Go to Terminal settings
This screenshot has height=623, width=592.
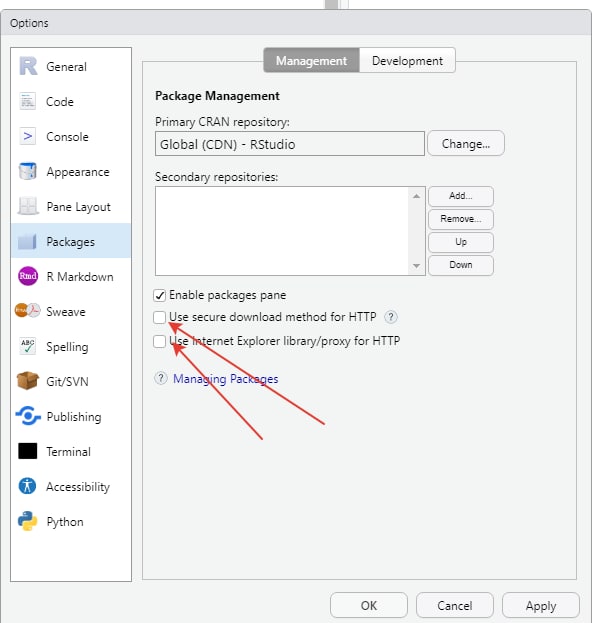71,451
